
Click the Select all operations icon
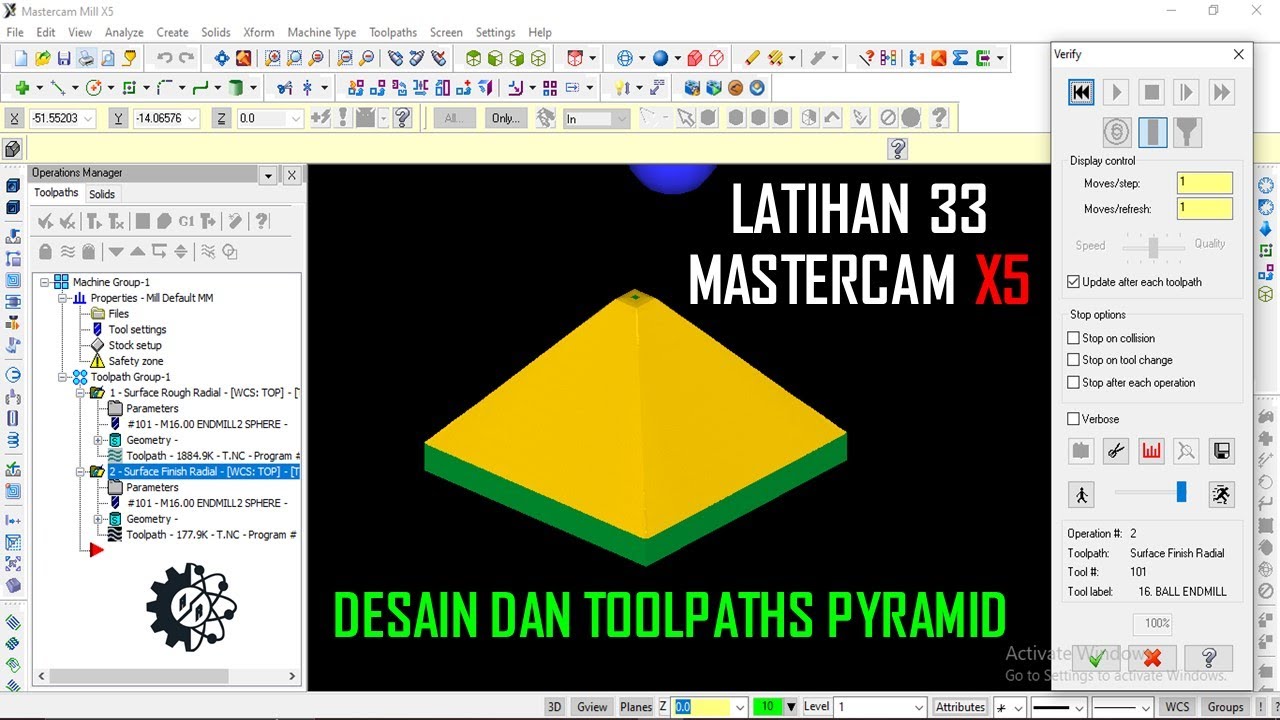pos(45,222)
